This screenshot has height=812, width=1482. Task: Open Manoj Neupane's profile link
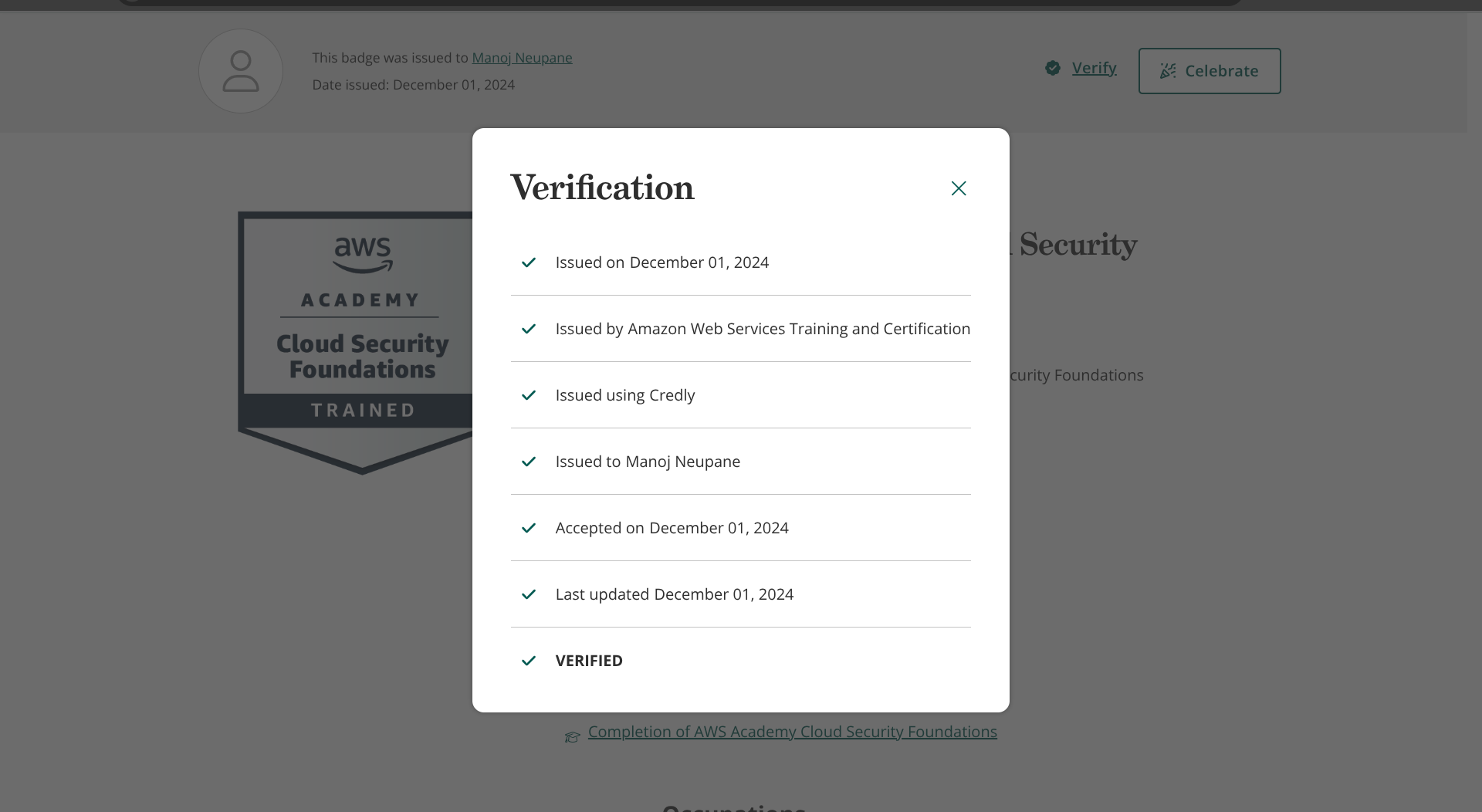tap(522, 58)
